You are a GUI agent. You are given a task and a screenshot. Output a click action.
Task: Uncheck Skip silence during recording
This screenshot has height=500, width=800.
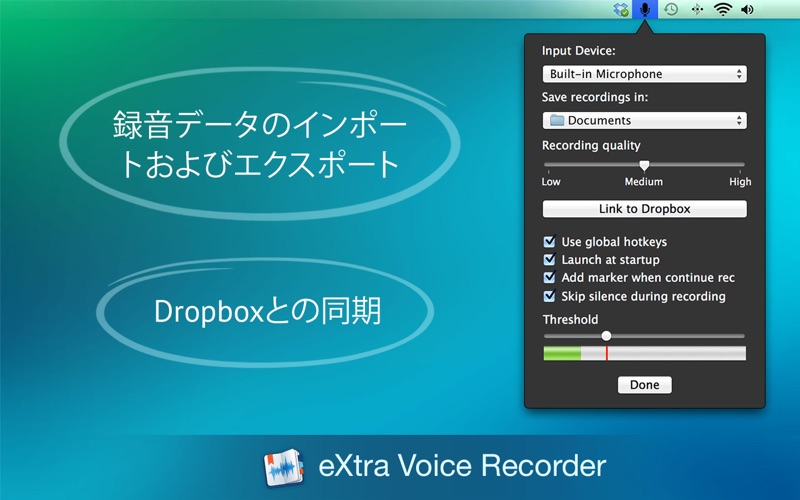coord(549,295)
